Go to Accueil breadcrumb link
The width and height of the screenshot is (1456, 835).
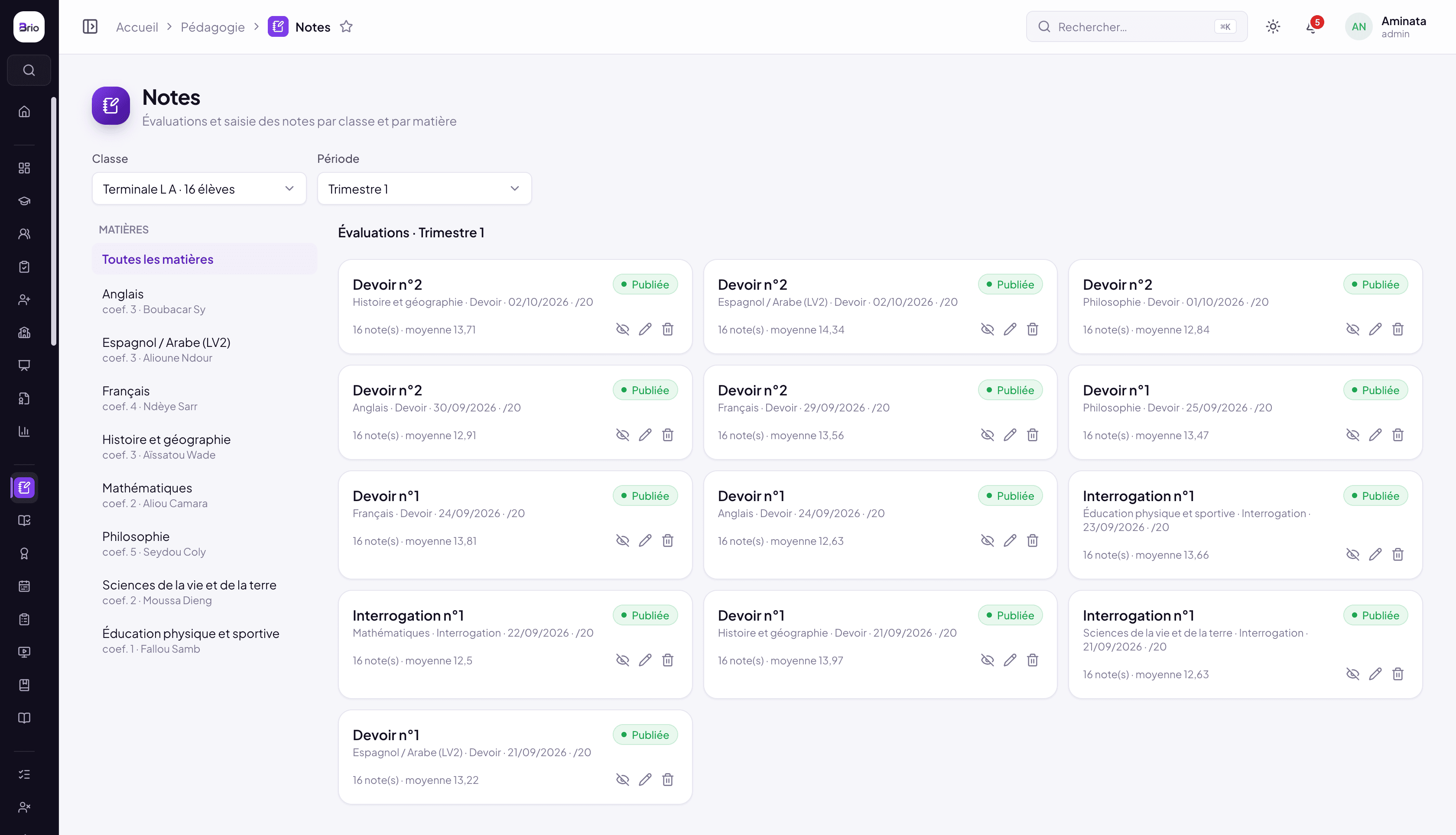click(136, 27)
